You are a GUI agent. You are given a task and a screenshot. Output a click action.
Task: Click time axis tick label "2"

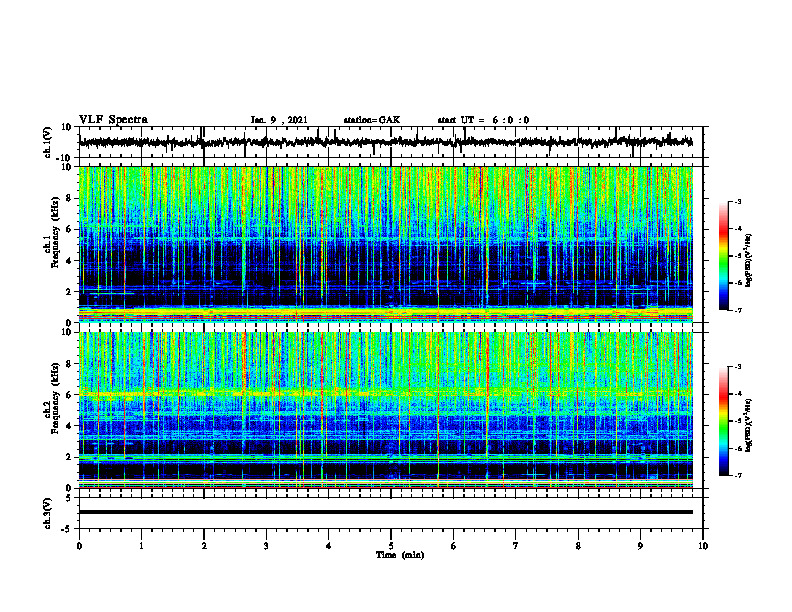[x=204, y=546]
